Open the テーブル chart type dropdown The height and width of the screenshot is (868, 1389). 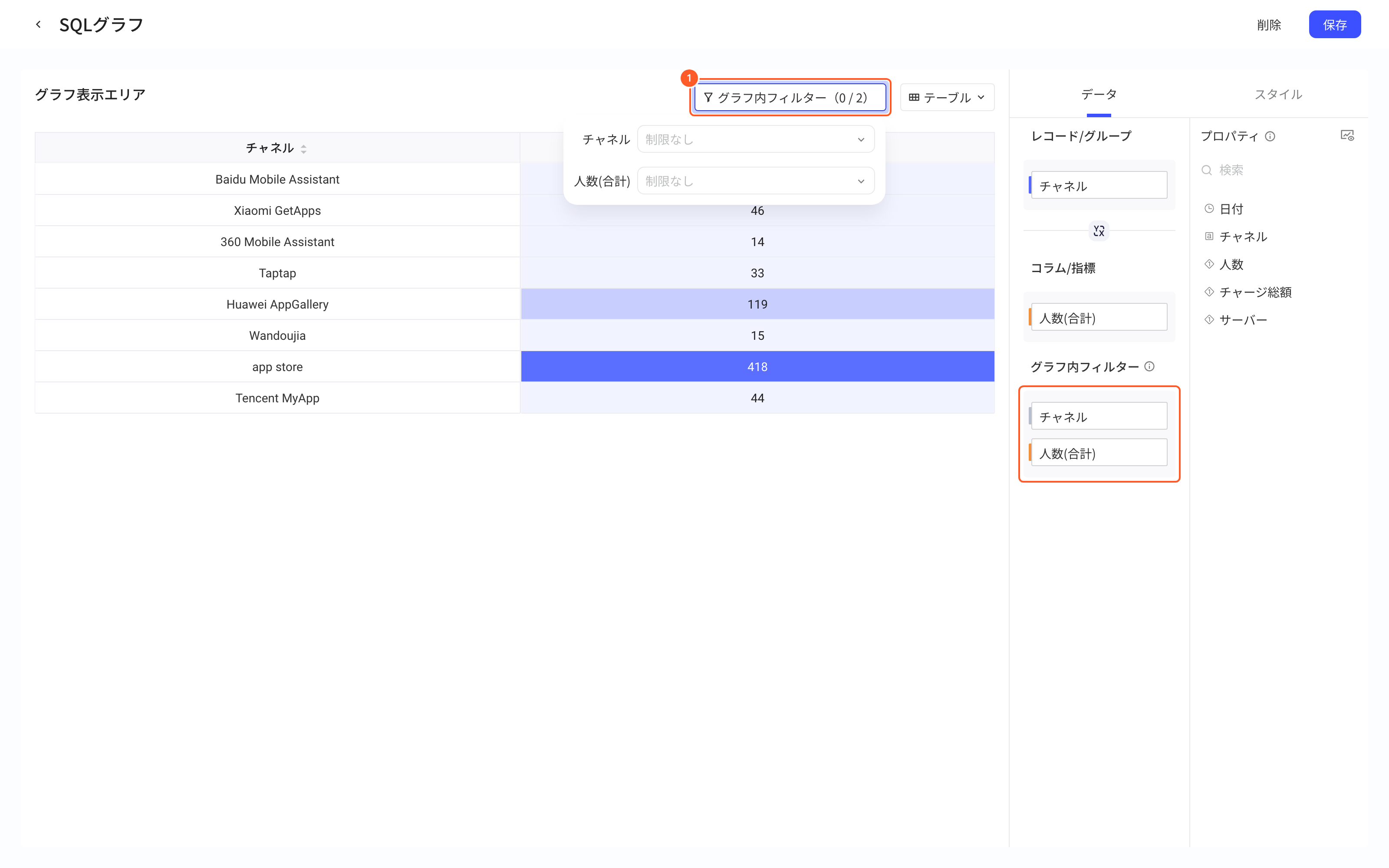[x=947, y=98]
